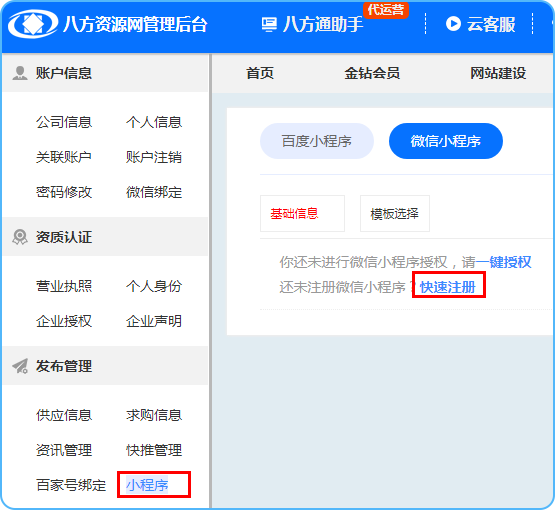This screenshot has width=555, height=510.
Task: Click the 一键授权 link
Action: tap(503, 262)
